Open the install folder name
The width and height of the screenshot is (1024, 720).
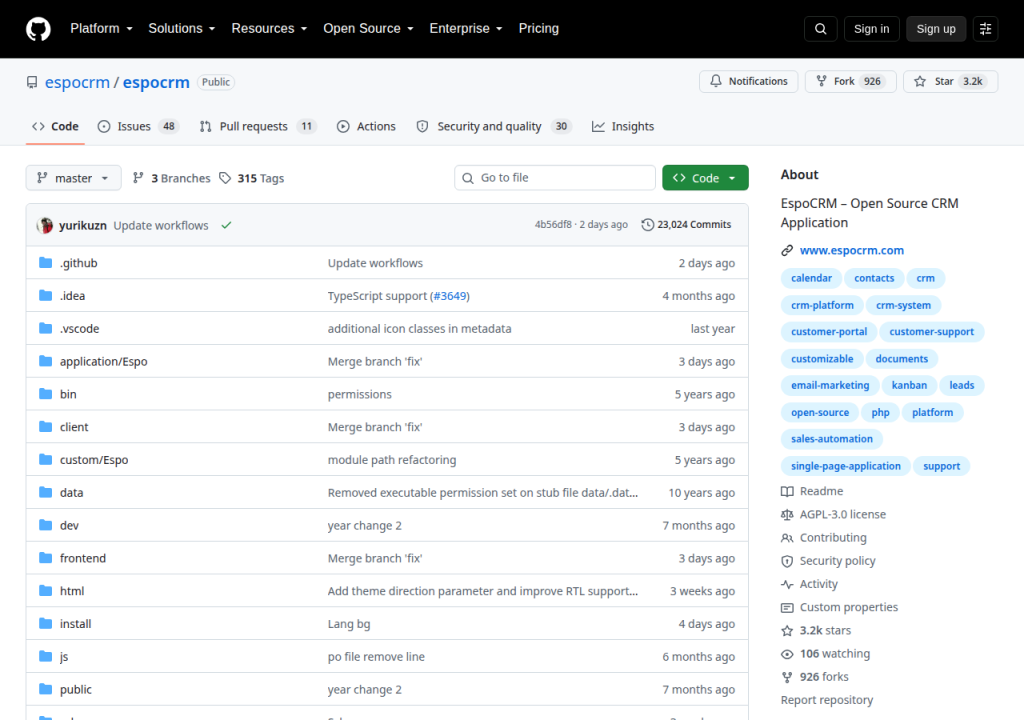[x=76, y=624]
